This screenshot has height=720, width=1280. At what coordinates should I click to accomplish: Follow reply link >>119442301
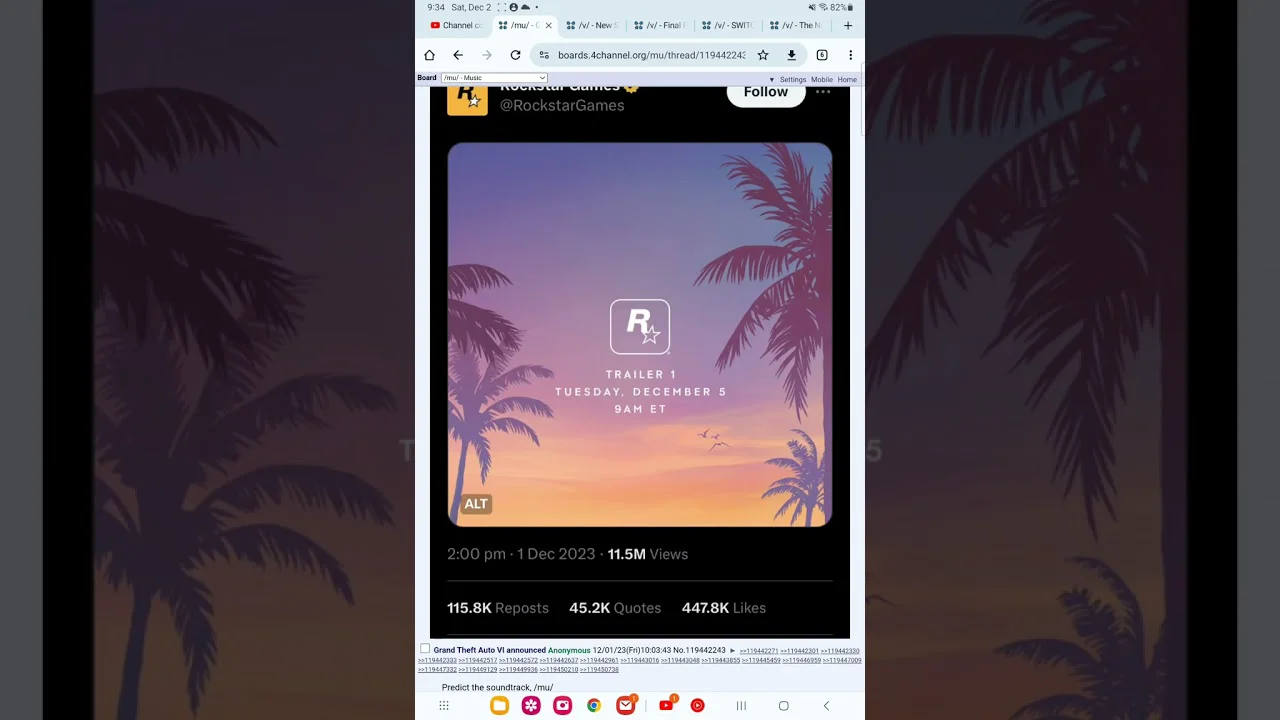coord(800,651)
